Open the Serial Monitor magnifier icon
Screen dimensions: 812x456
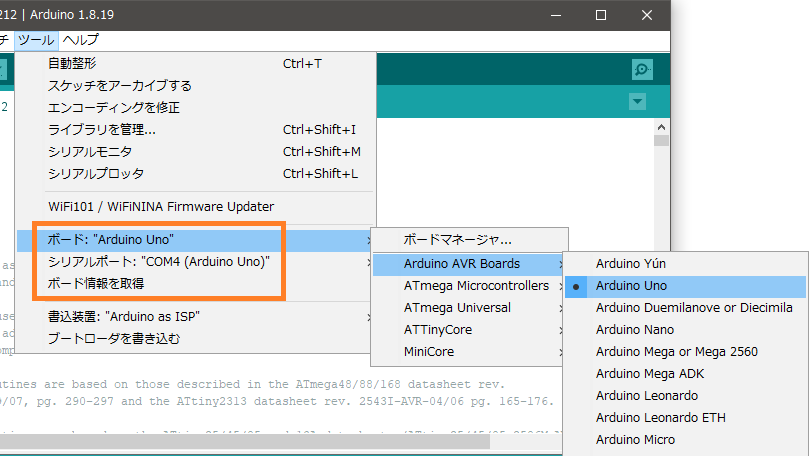[642, 69]
